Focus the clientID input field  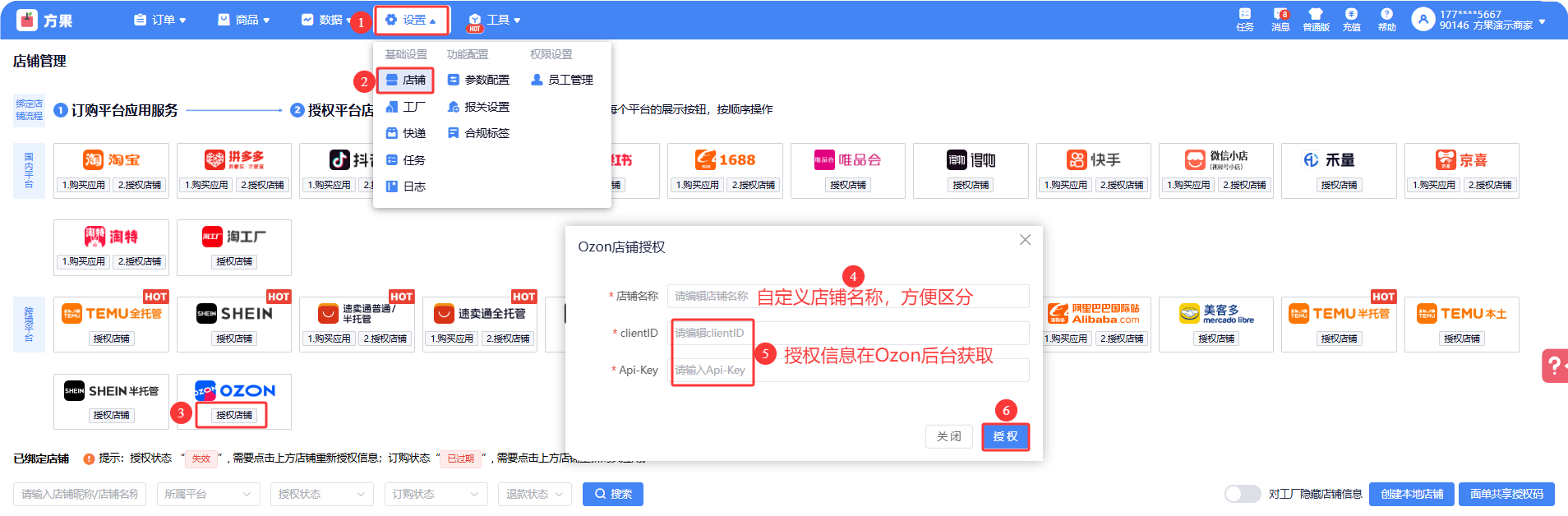pyautogui.click(x=848, y=333)
